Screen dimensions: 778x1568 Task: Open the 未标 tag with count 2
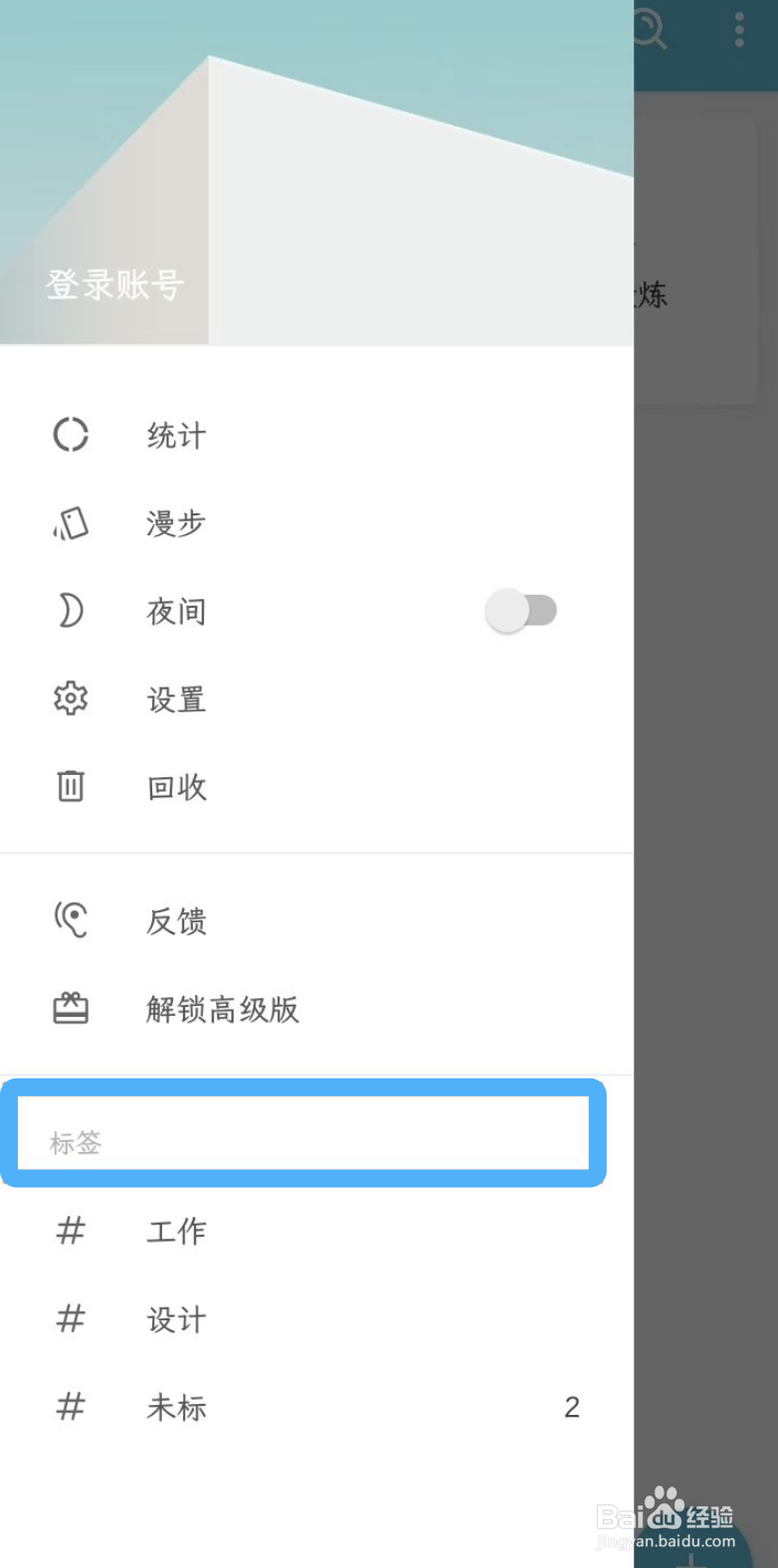click(316, 1407)
